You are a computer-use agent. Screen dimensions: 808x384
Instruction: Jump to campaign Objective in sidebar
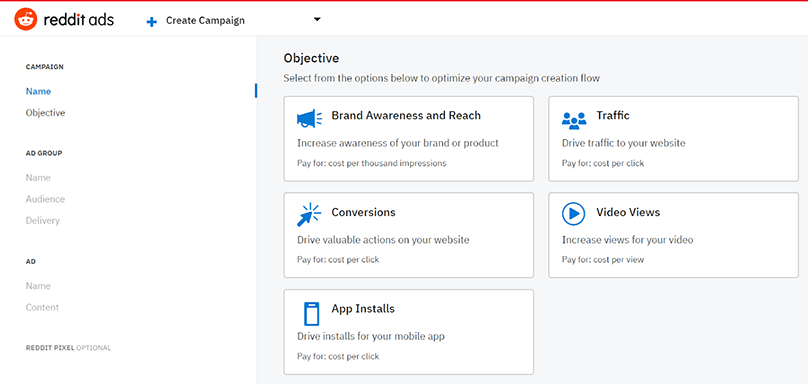point(45,112)
